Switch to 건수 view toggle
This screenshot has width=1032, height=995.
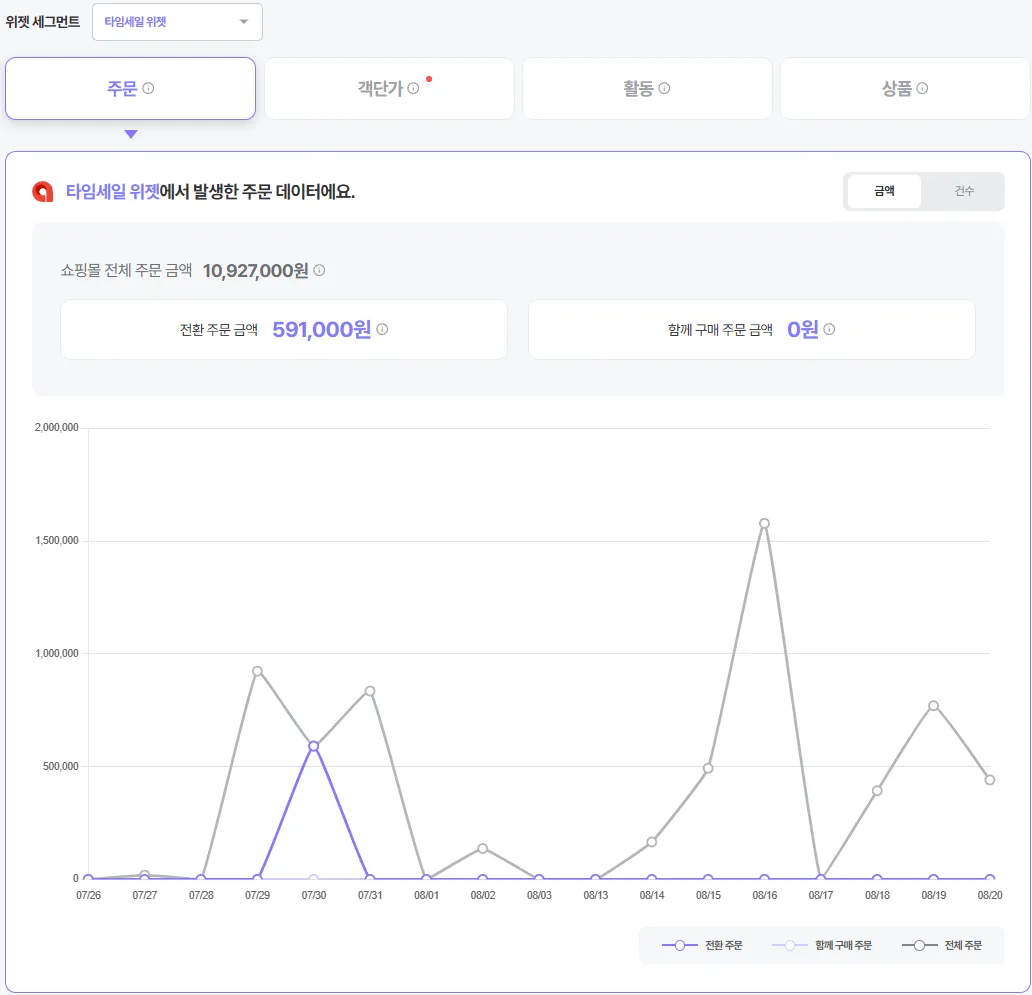pyautogui.click(x=964, y=191)
